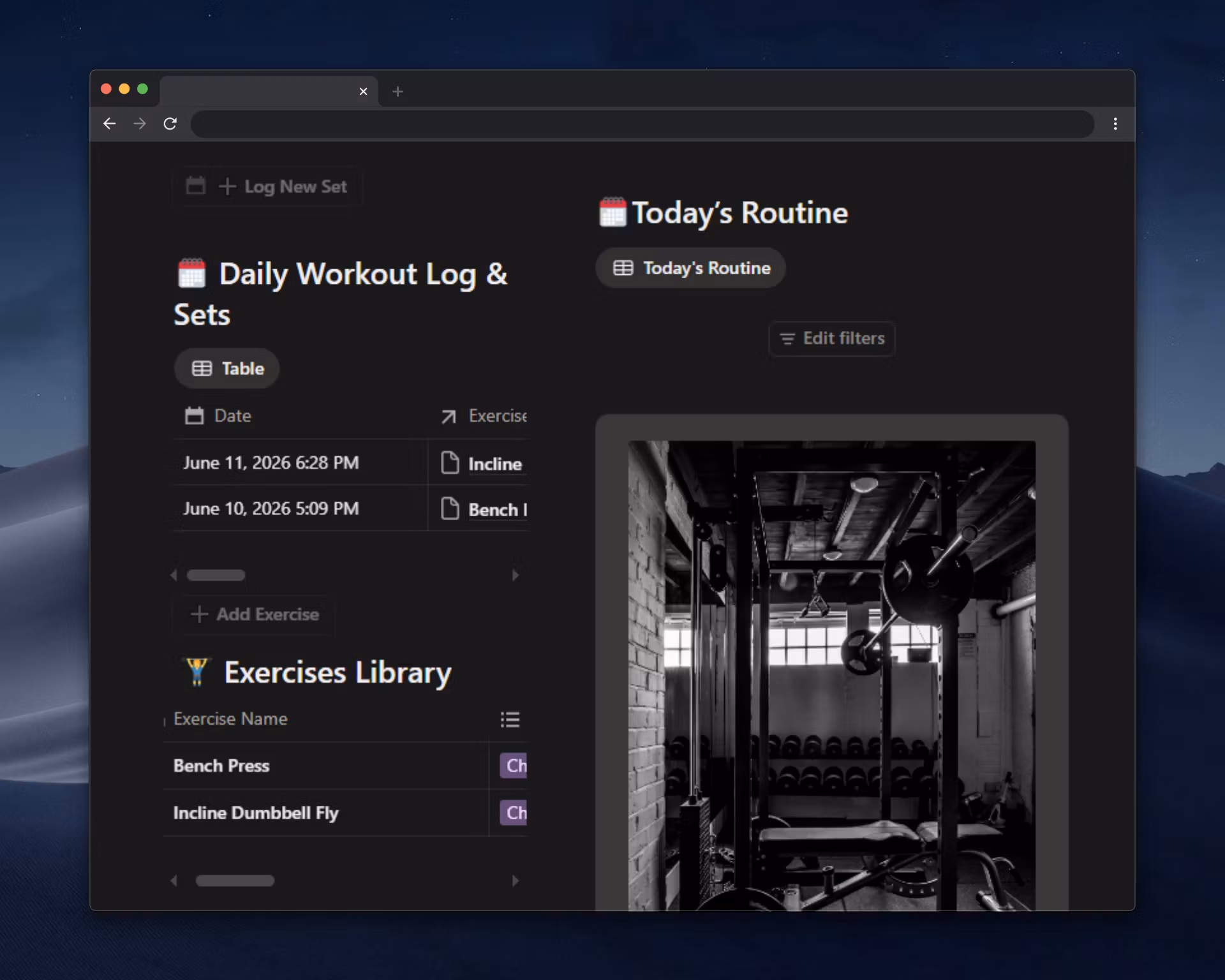Reload the page with refresh icon
1225x980 pixels.
click(x=170, y=124)
